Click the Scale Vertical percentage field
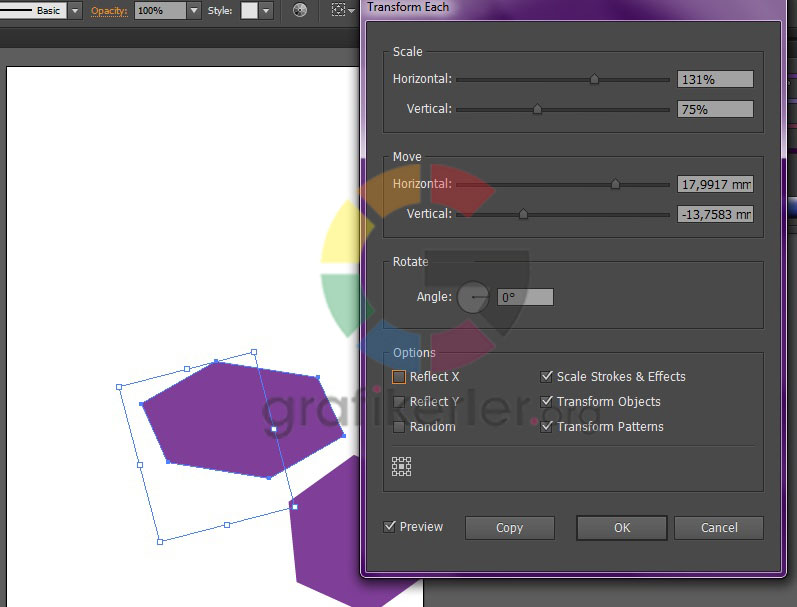Image resolution: width=797 pixels, height=607 pixels. click(714, 109)
